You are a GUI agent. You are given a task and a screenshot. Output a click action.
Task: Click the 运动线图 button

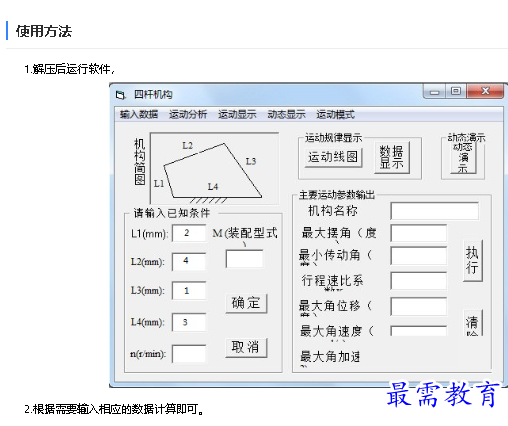(333, 157)
